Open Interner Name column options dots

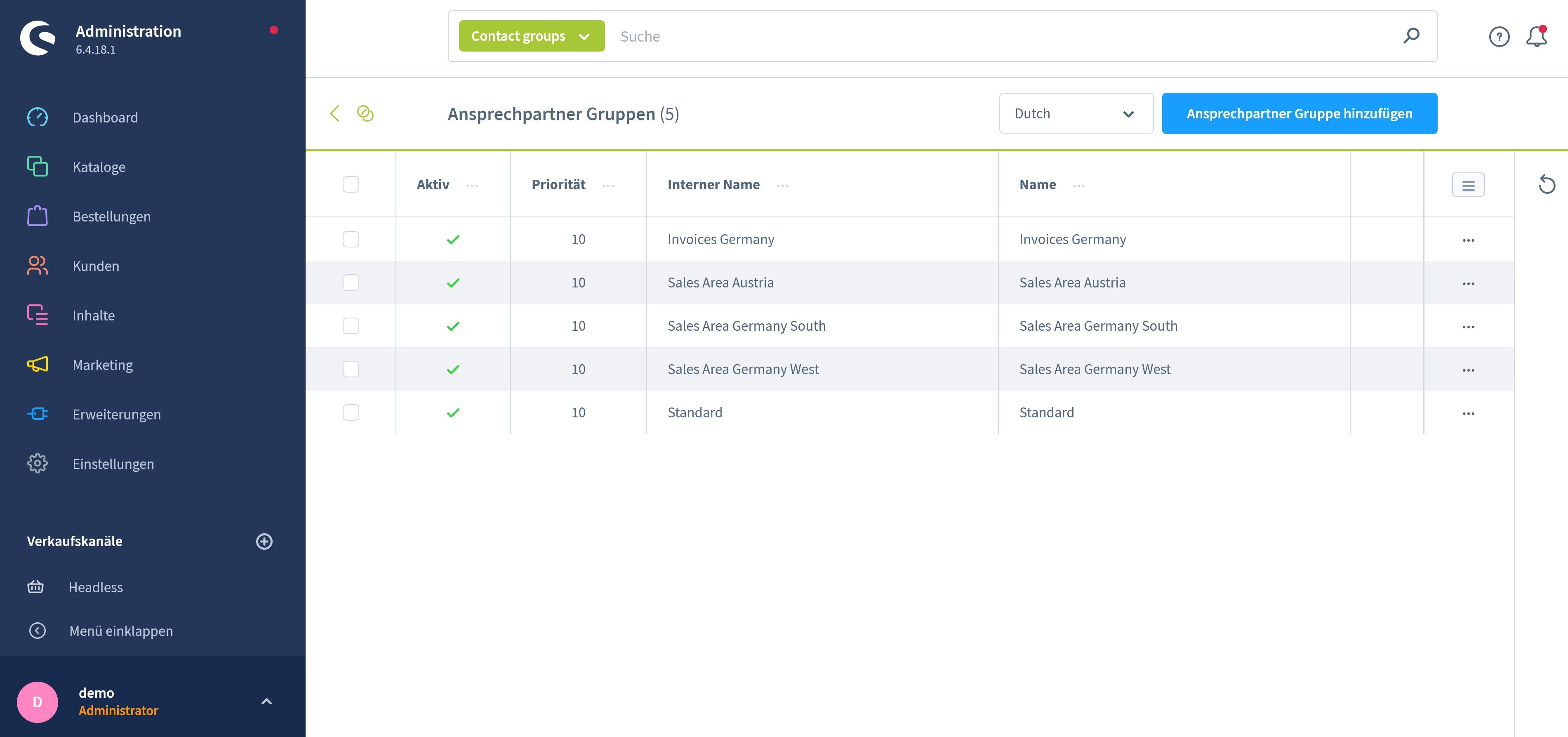pyautogui.click(x=782, y=186)
